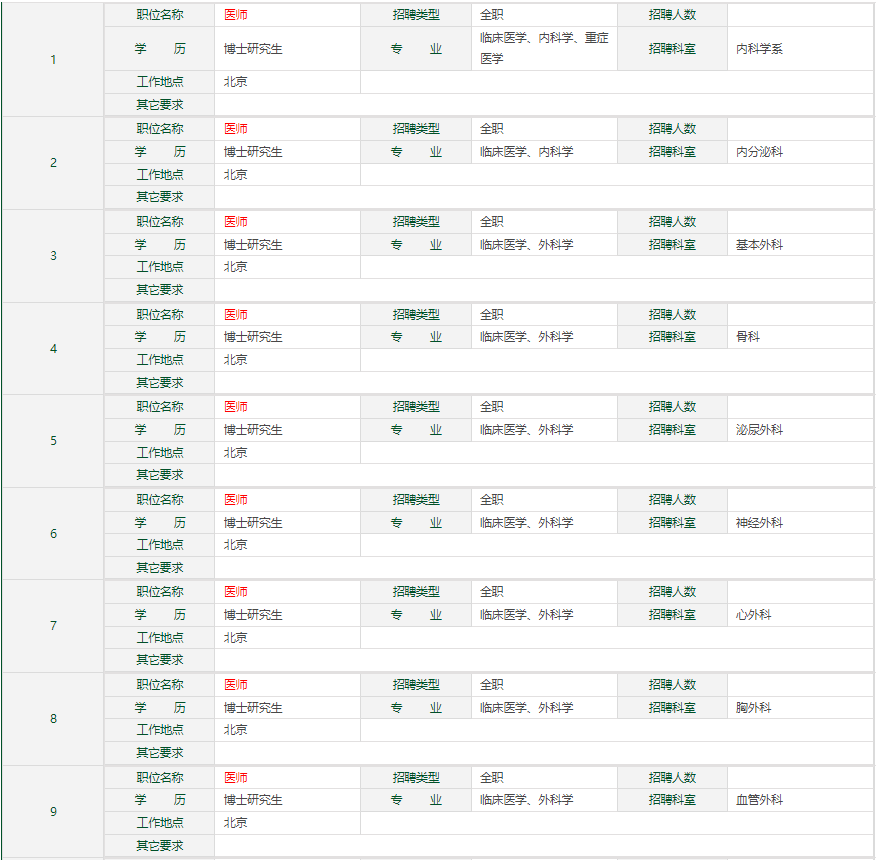This screenshot has width=876, height=860.
Task: Click the 医师 link for 基本外科 position
Action: [236, 222]
